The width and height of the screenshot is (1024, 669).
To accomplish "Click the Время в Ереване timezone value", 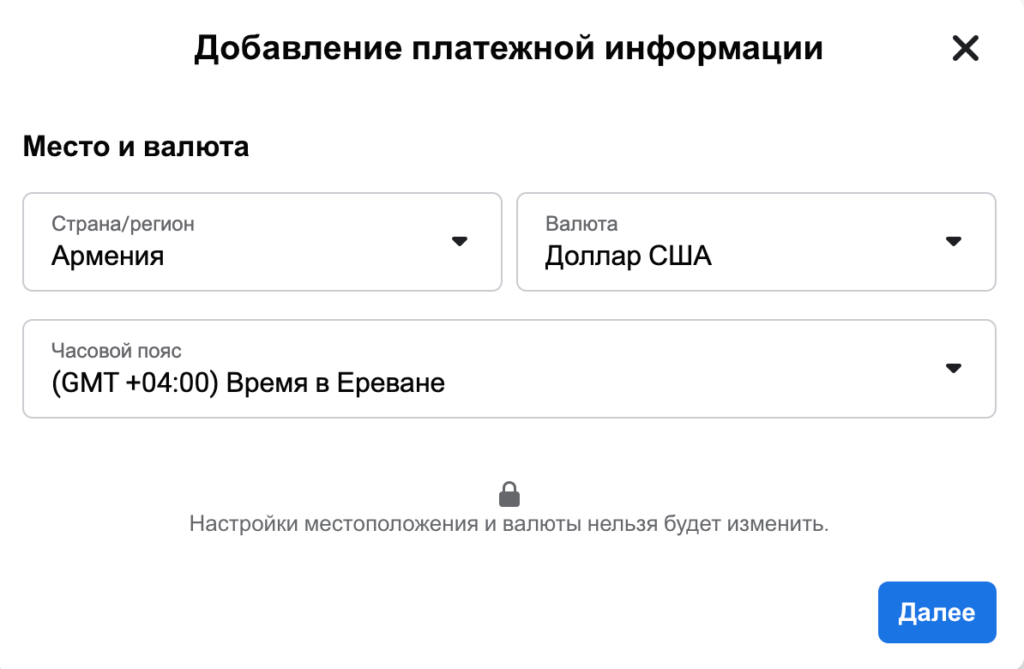I will [x=335, y=382].
